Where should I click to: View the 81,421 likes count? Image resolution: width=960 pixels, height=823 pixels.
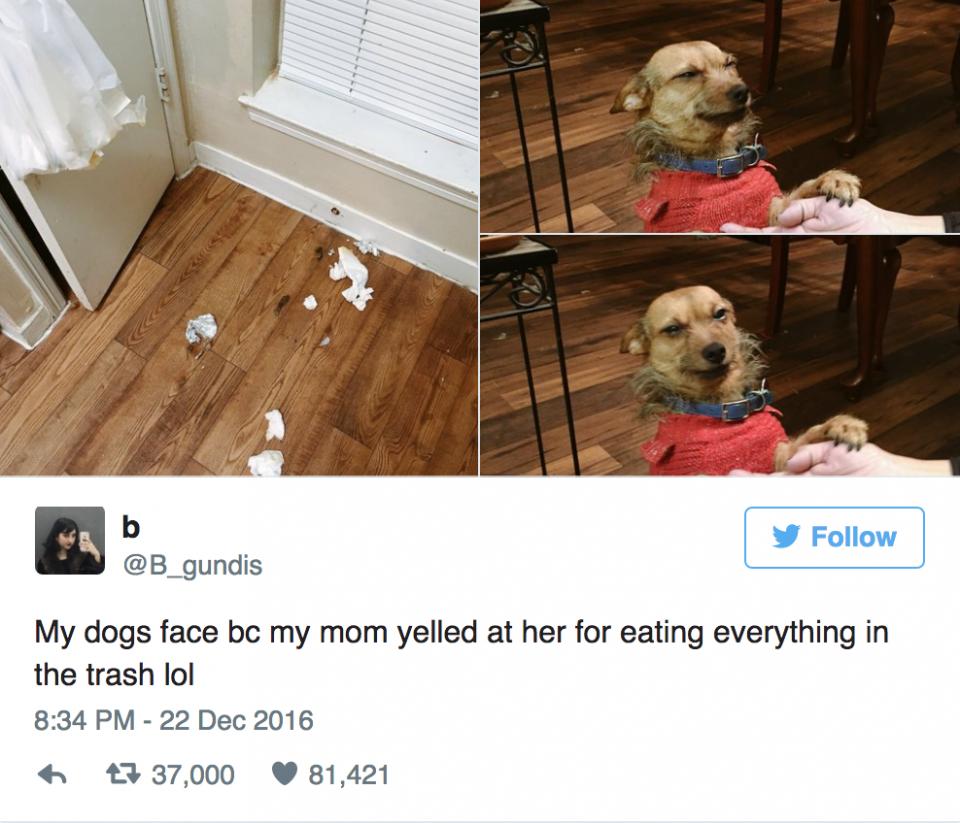coord(348,775)
